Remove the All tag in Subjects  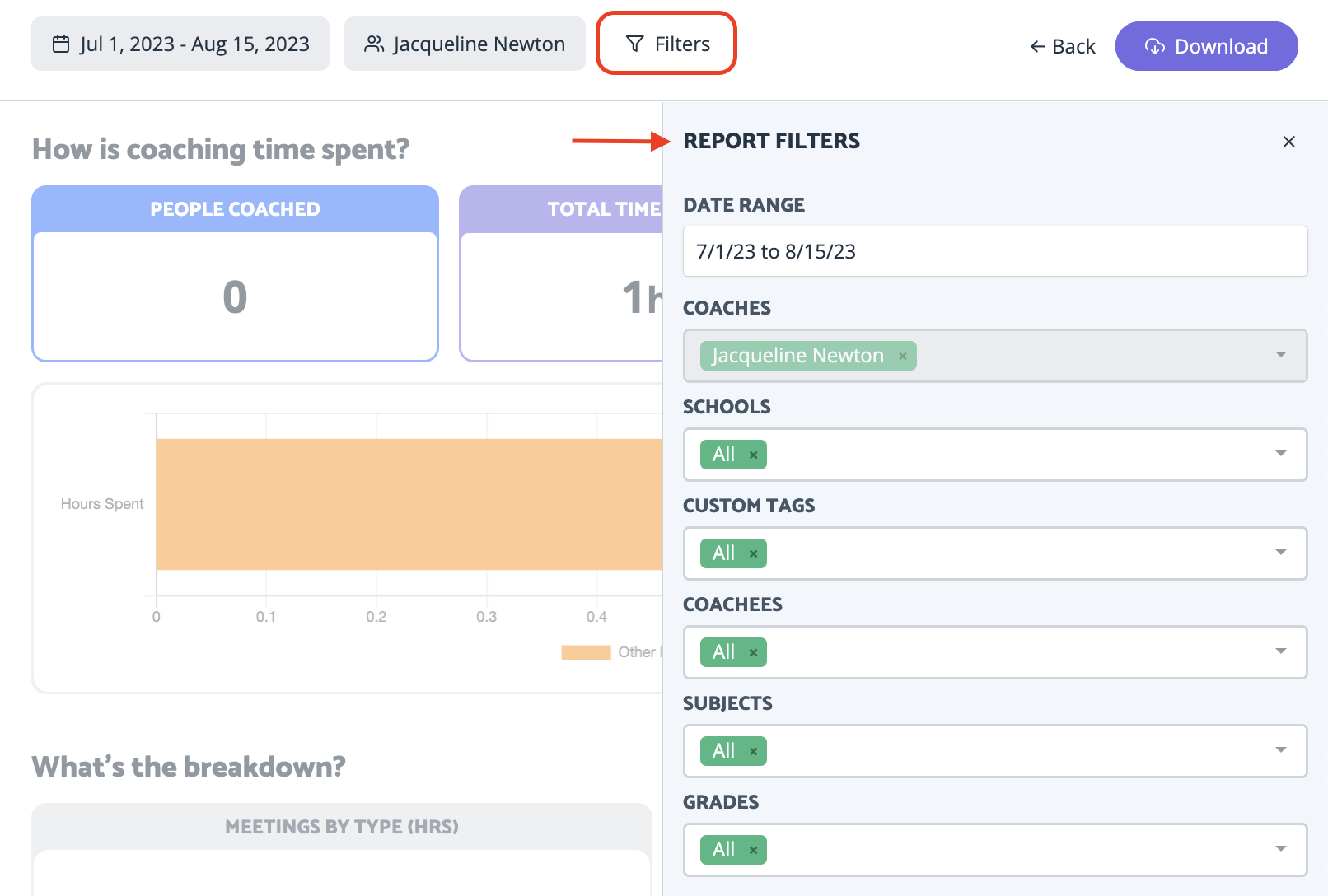tap(753, 751)
